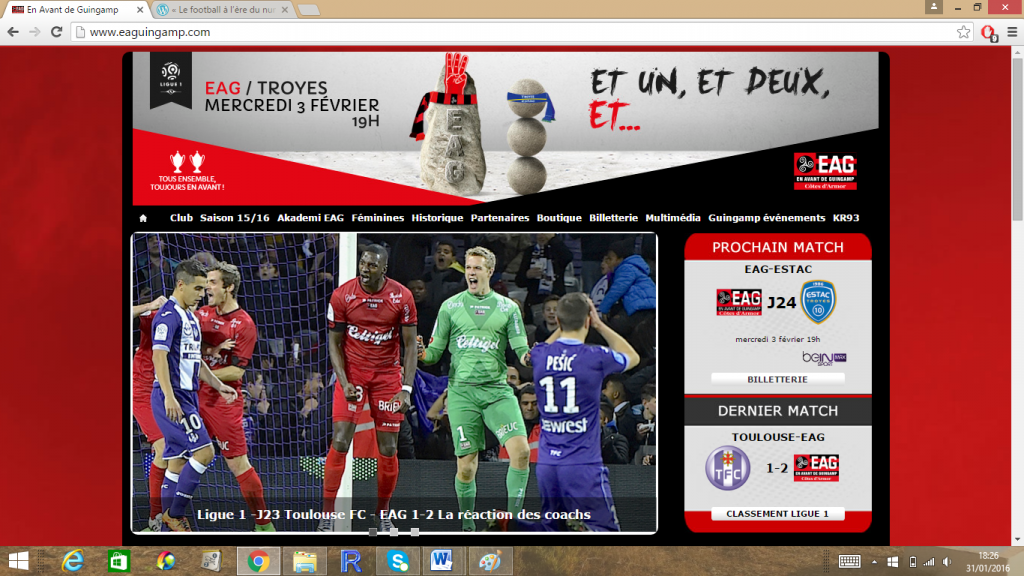
Task: Select the second slideshow indicator dot
Action: pos(394,532)
